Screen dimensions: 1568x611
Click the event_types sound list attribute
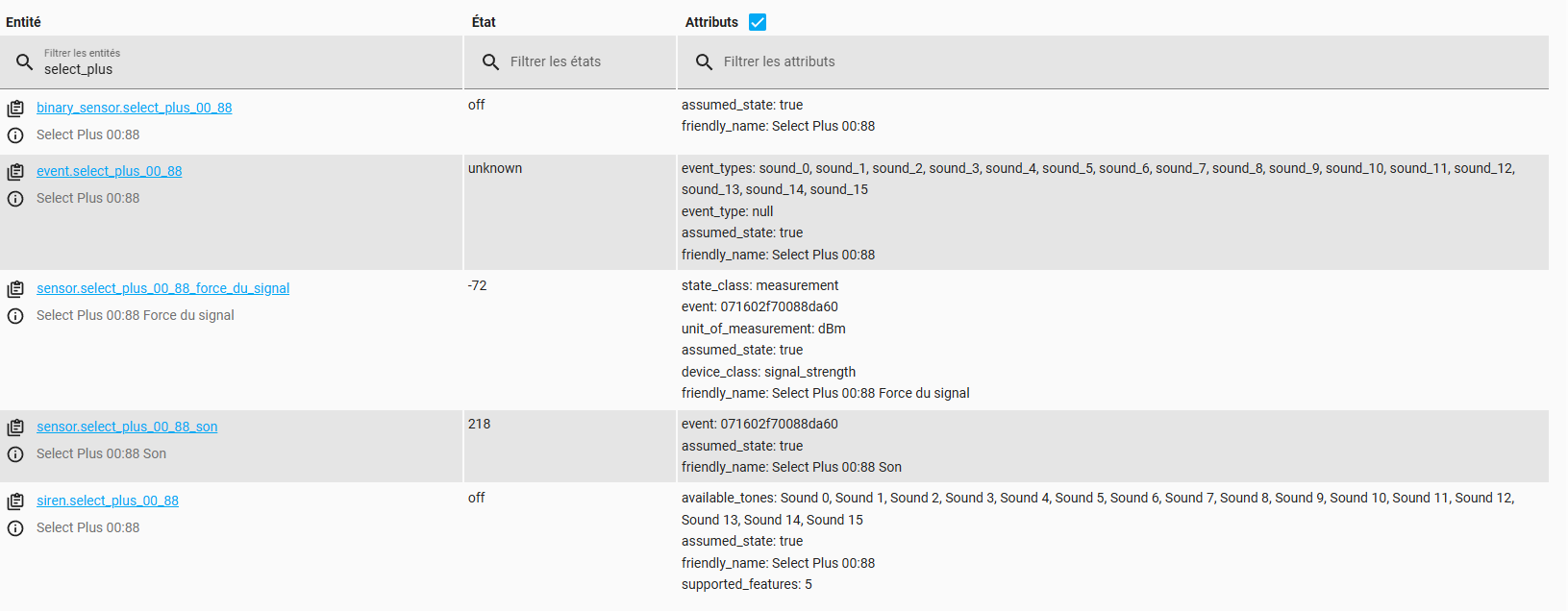click(x=1098, y=179)
